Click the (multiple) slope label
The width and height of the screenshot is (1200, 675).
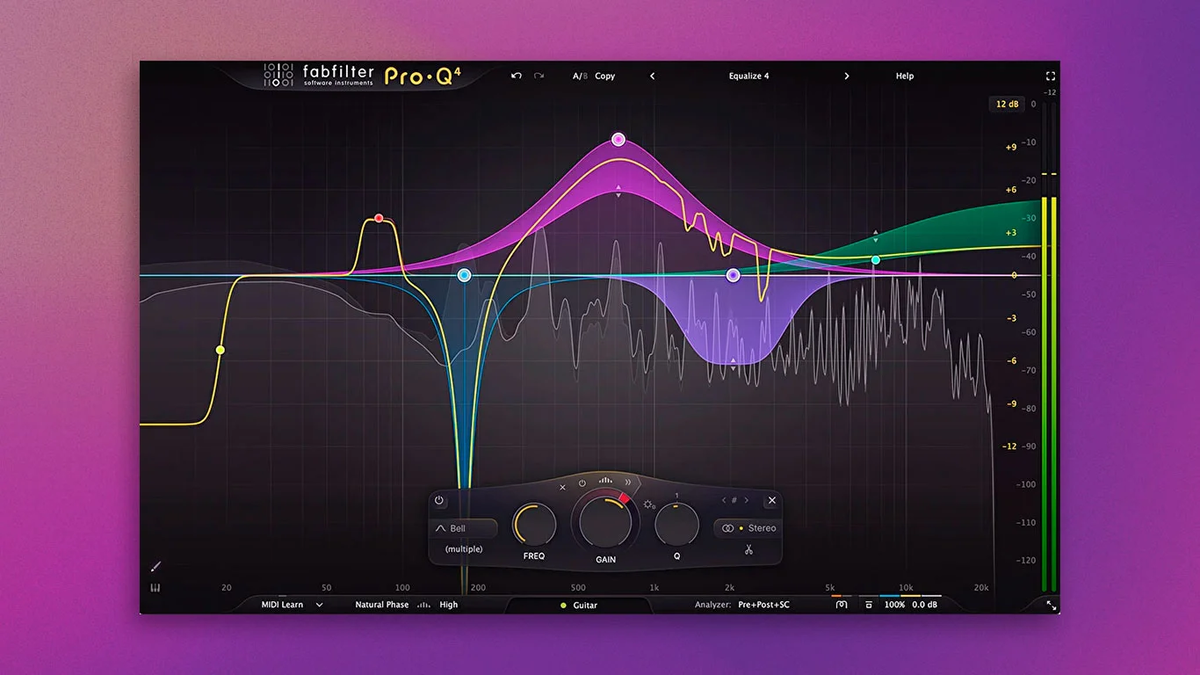pyautogui.click(x=464, y=549)
